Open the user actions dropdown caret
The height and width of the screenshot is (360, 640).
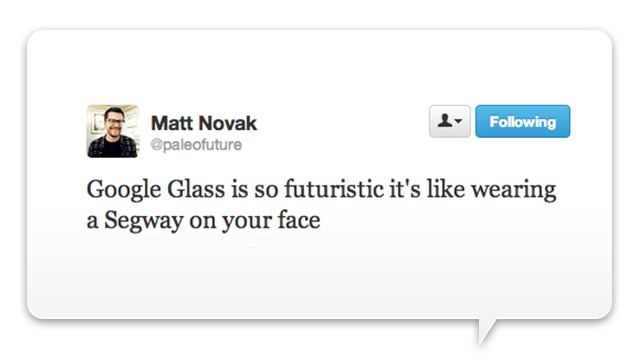pos(458,121)
